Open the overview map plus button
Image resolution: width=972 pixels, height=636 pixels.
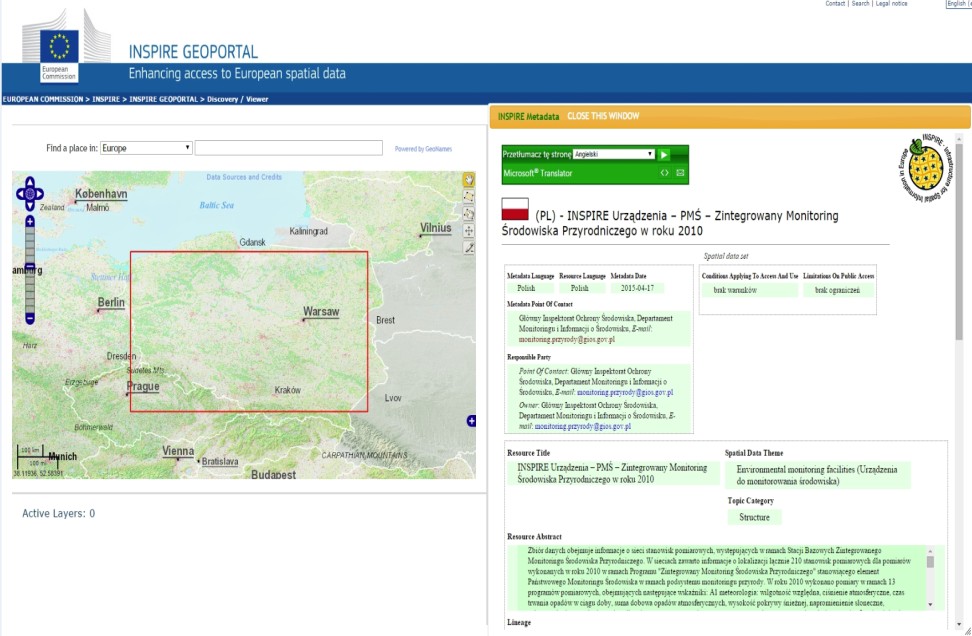click(471, 421)
